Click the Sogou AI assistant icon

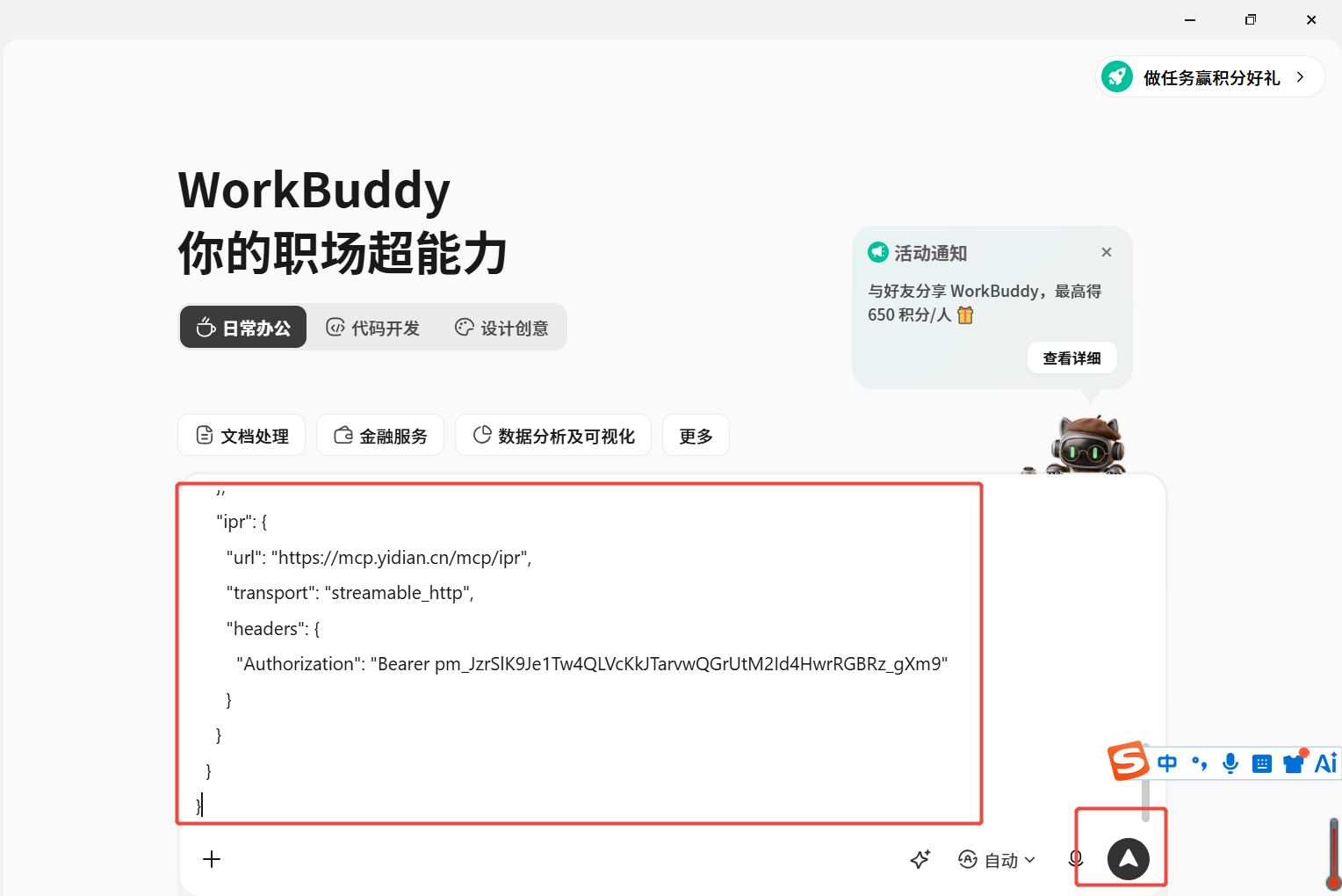[1326, 762]
